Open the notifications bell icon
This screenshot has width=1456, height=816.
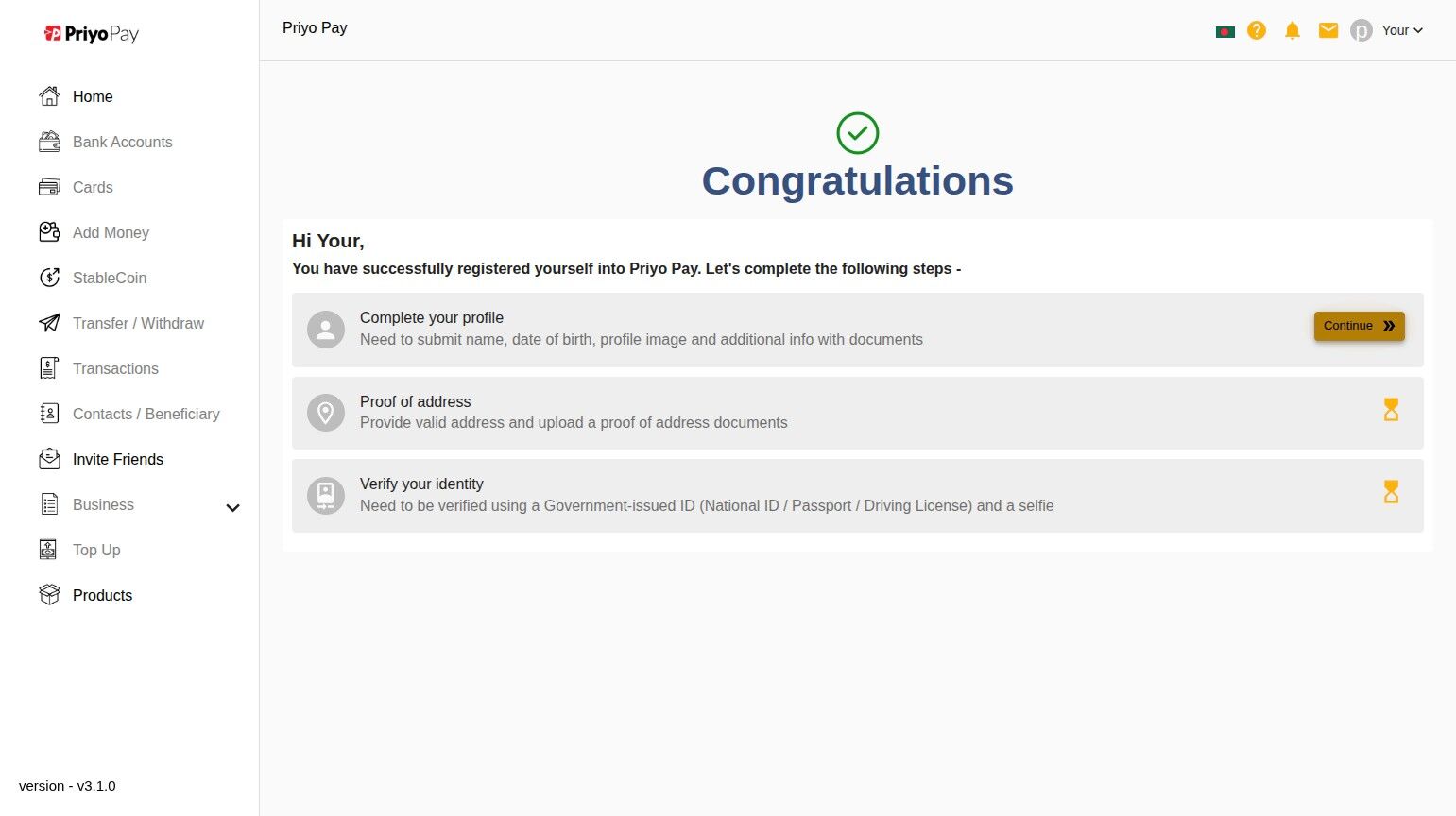click(x=1293, y=30)
